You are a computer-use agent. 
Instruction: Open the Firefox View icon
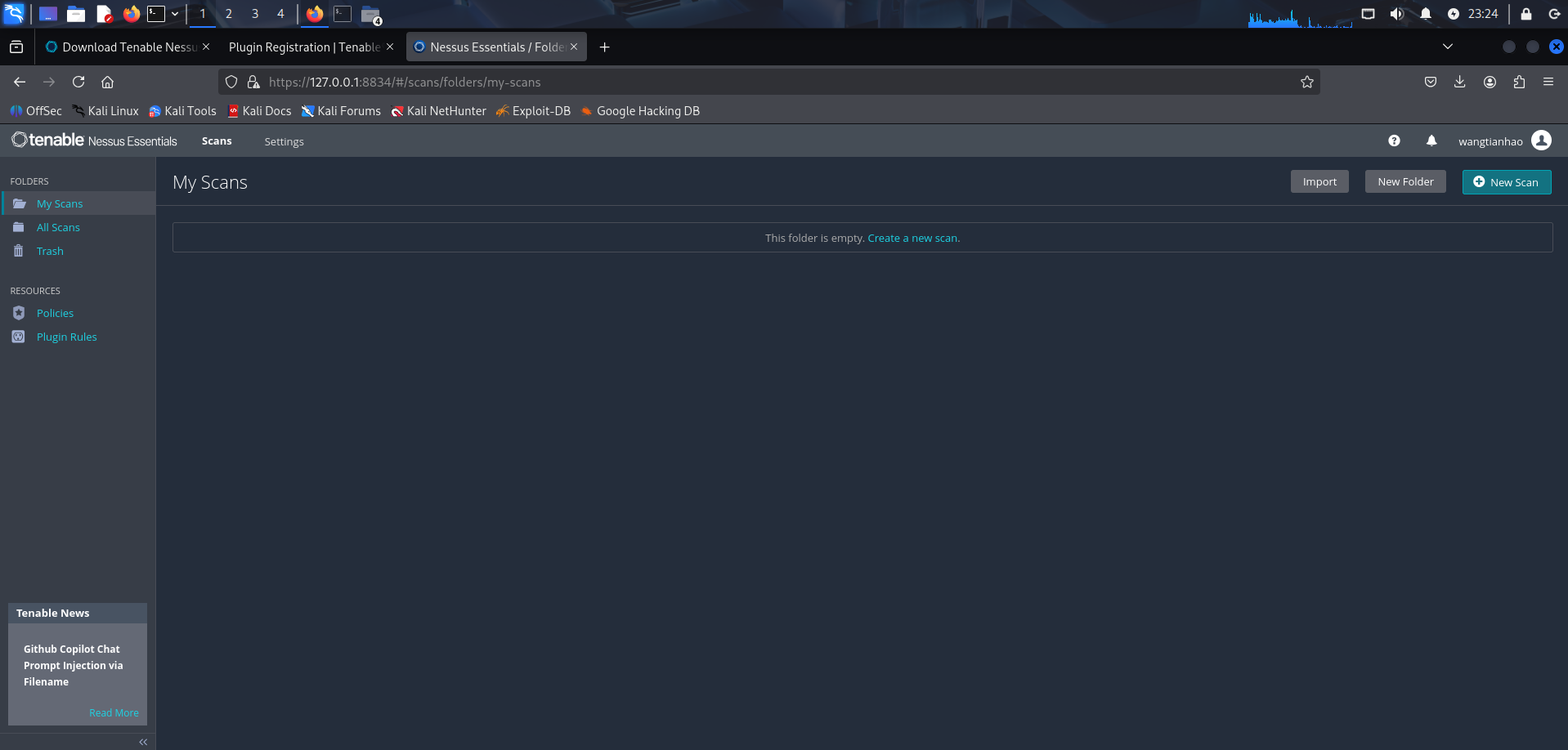tap(16, 47)
